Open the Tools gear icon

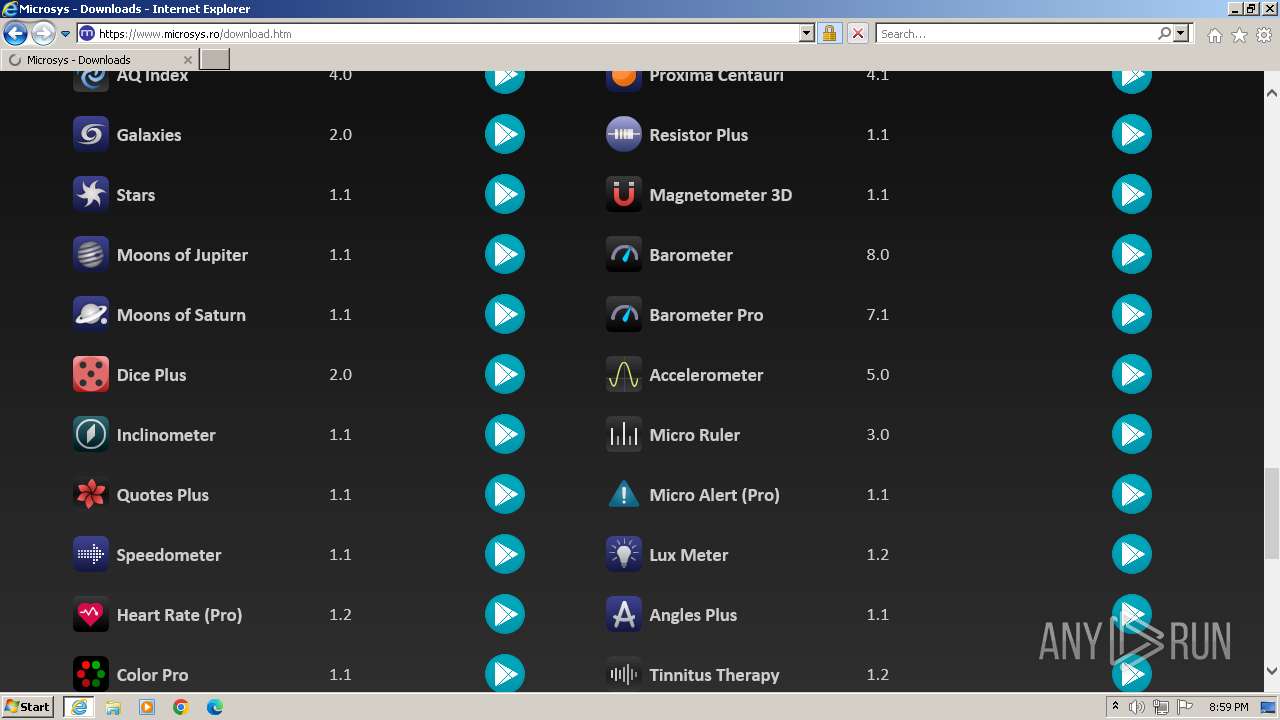pyautogui.click(x=1264, y=35)
